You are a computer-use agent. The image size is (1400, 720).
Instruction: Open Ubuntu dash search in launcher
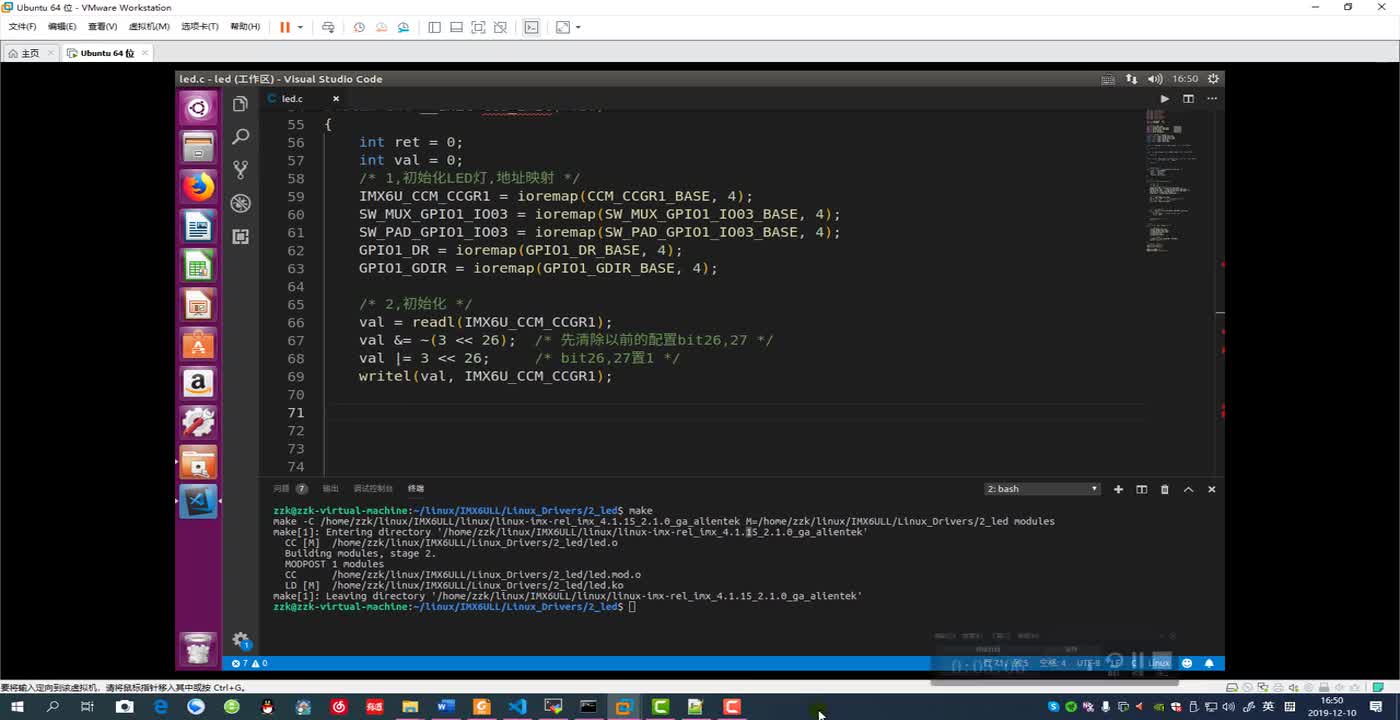click(x=198, y=108)
